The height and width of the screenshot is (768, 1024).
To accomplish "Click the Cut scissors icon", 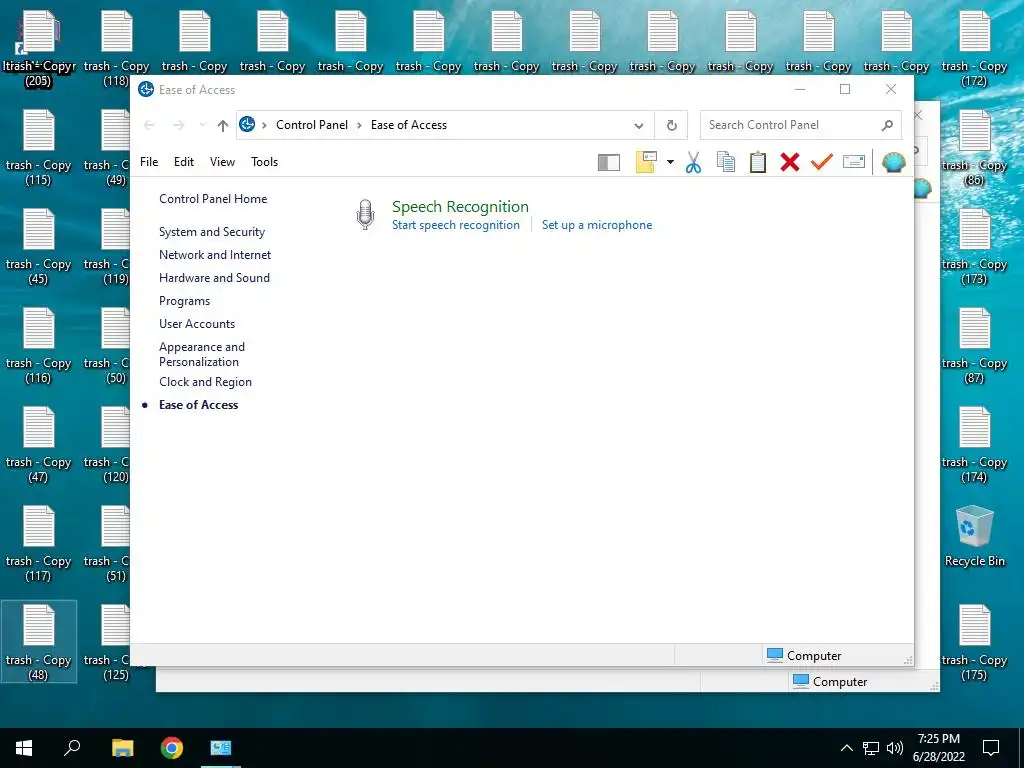I will coord(694,163).
